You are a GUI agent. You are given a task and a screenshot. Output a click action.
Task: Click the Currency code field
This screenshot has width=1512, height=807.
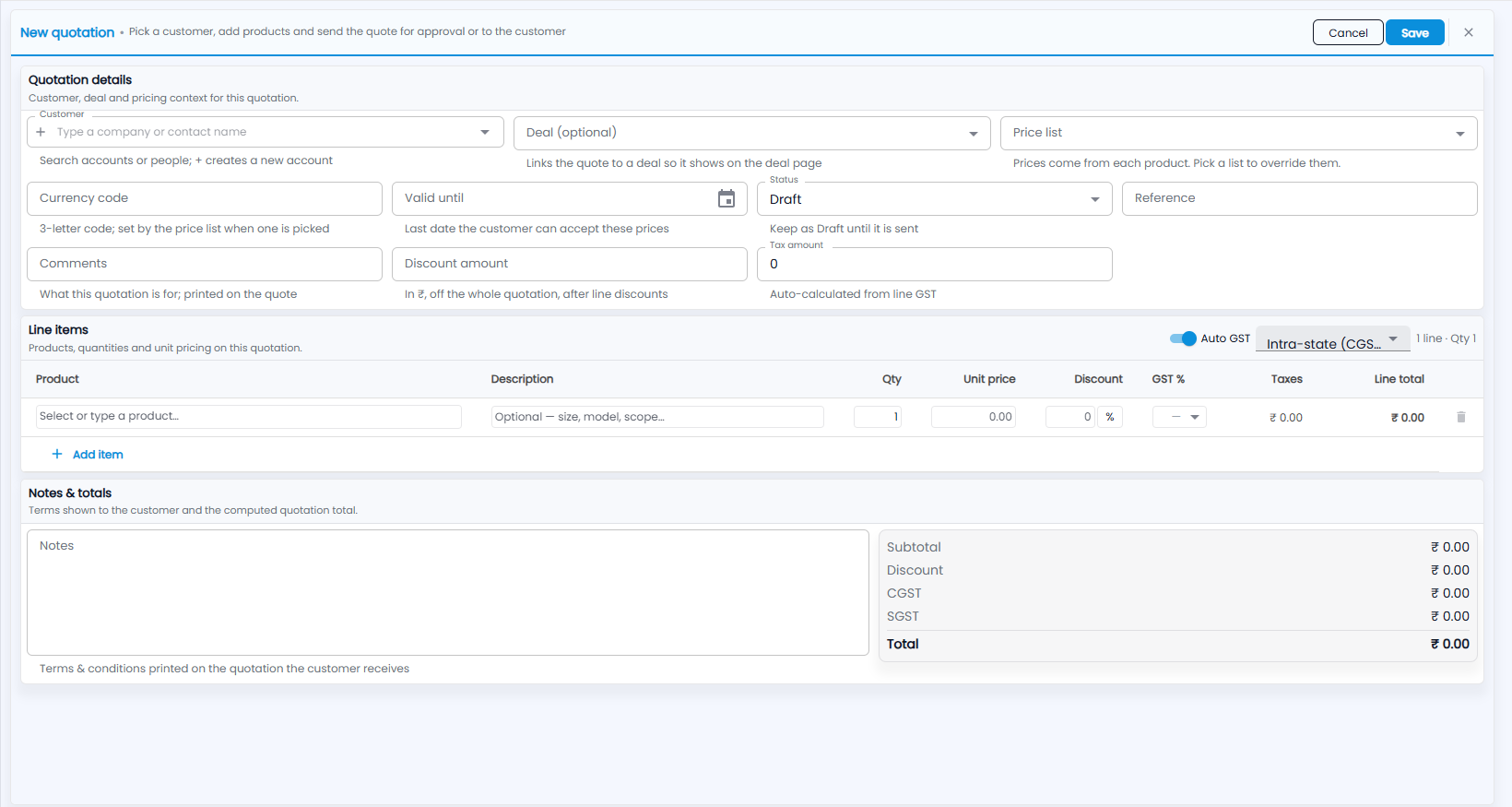coord(205,198)
